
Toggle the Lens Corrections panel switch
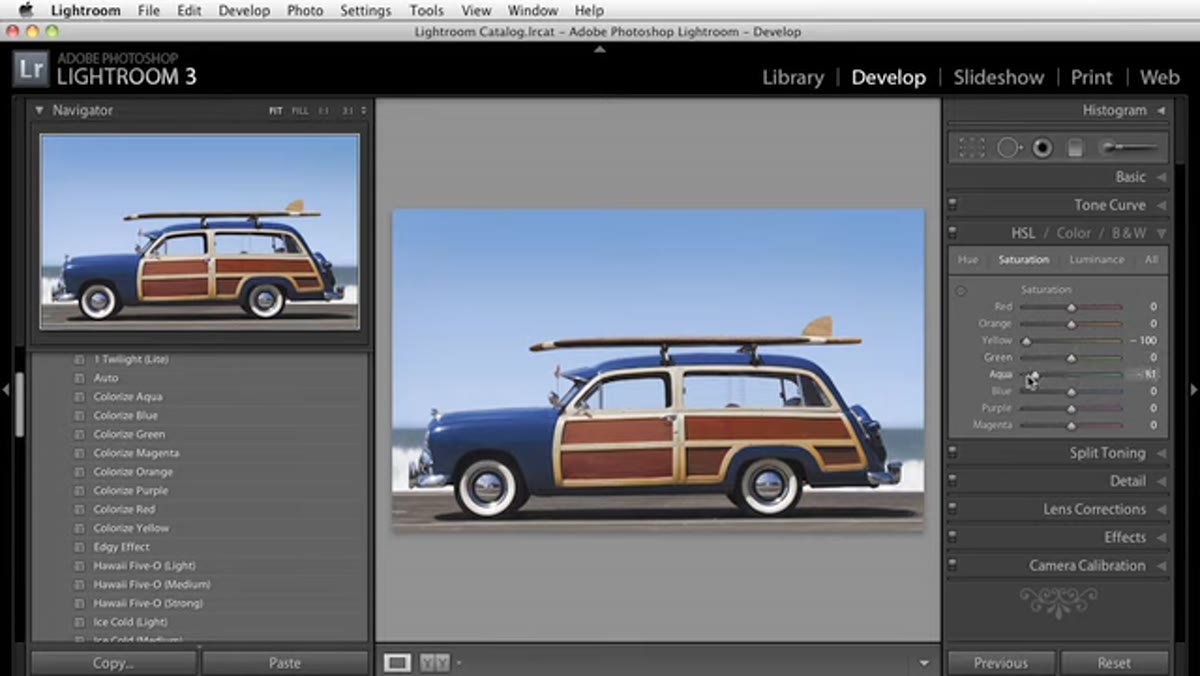click(x=953, y=509)
